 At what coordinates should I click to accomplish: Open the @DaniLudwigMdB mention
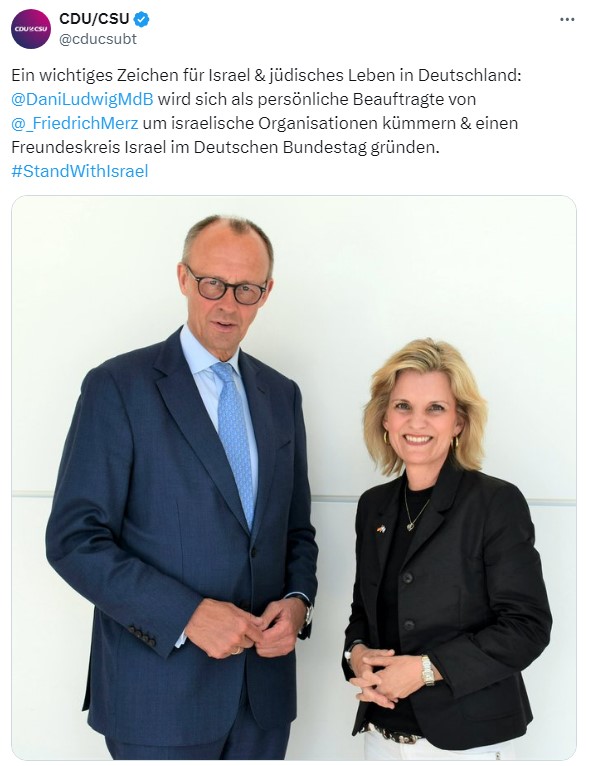[82, 99]
